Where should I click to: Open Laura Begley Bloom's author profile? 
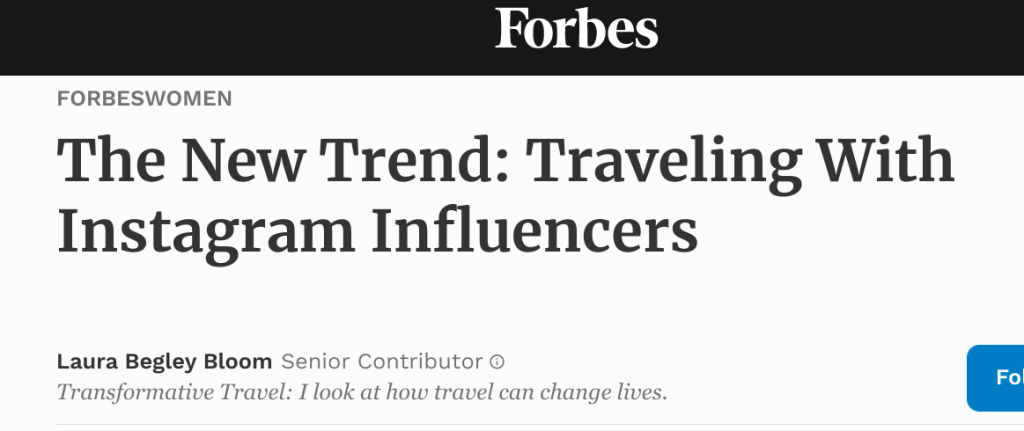[164, 361]
